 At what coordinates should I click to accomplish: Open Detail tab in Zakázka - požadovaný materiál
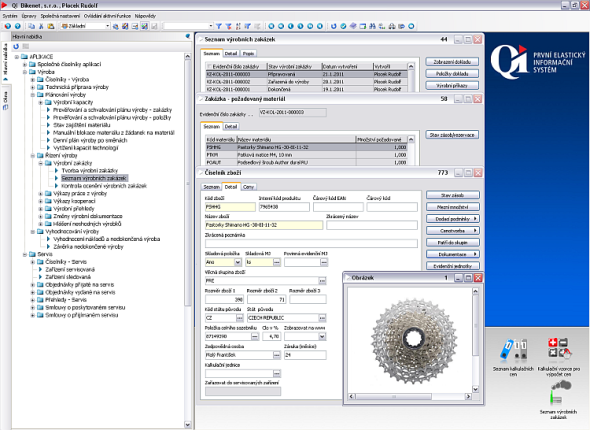click(231, 126)
